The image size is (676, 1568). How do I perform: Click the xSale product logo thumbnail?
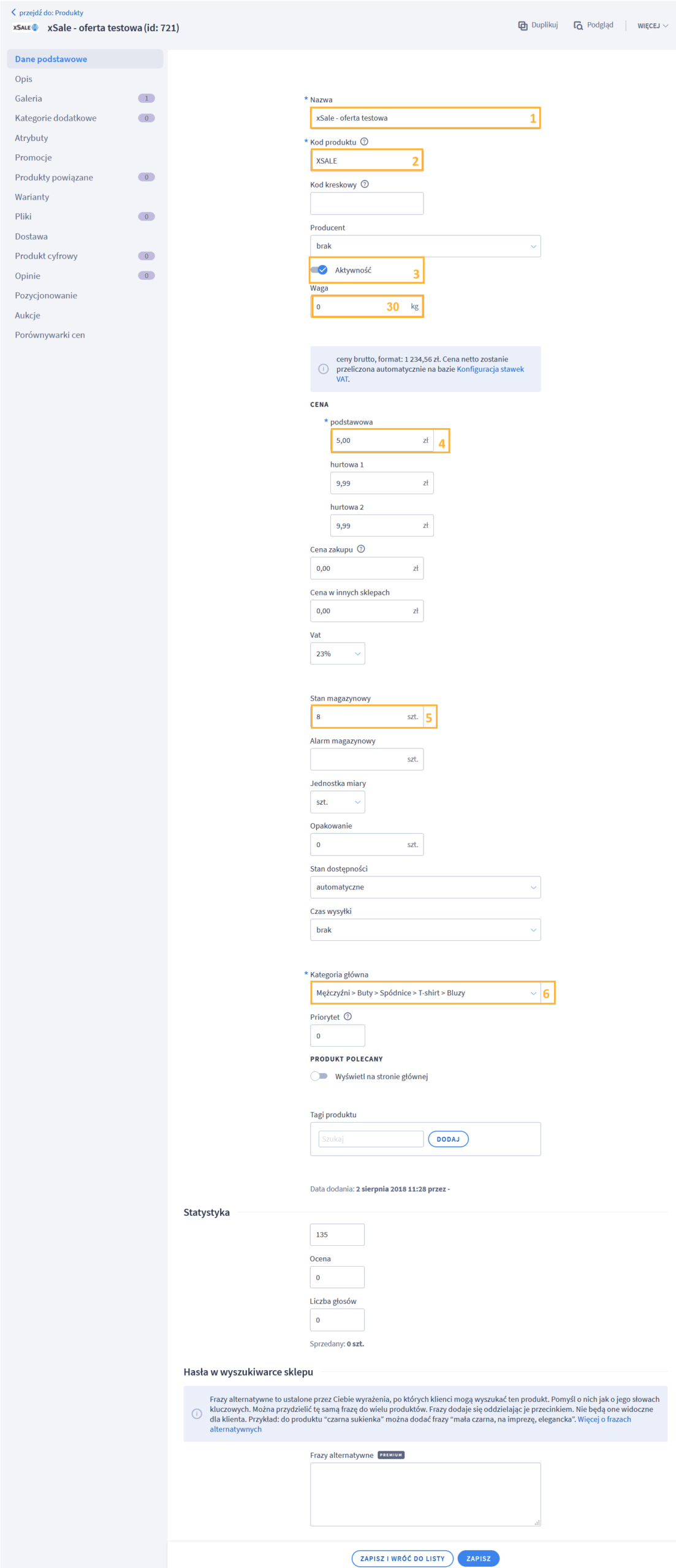[x=26, y=28]
